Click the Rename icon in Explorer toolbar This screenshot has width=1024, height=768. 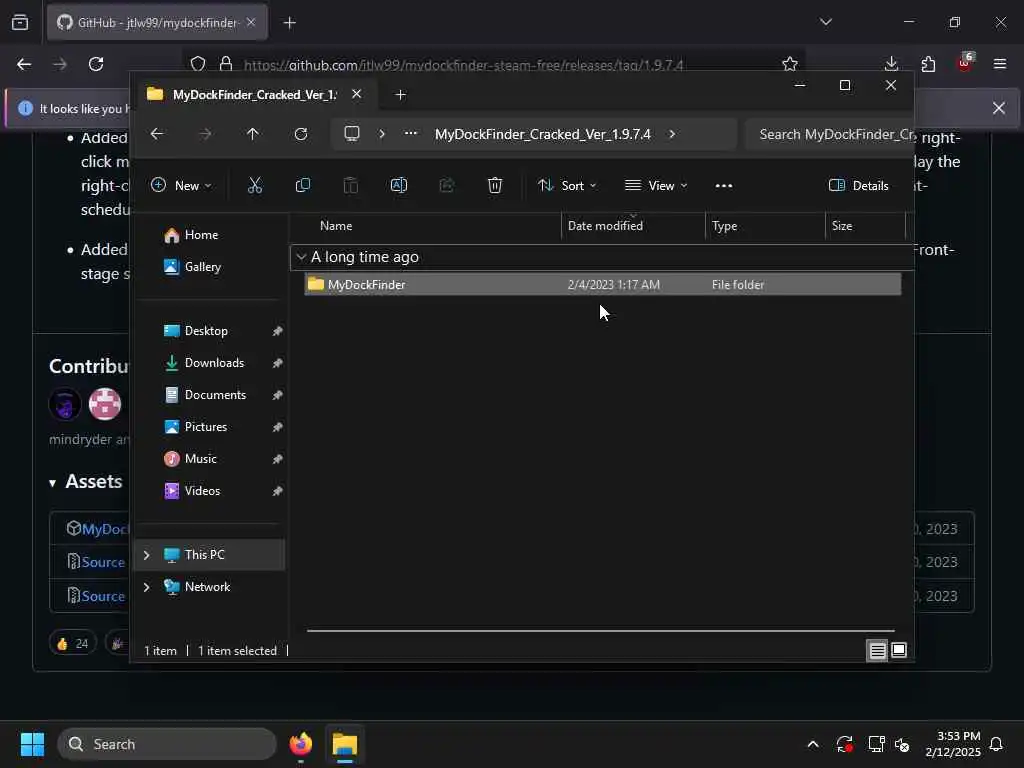(x=398, y=185)
